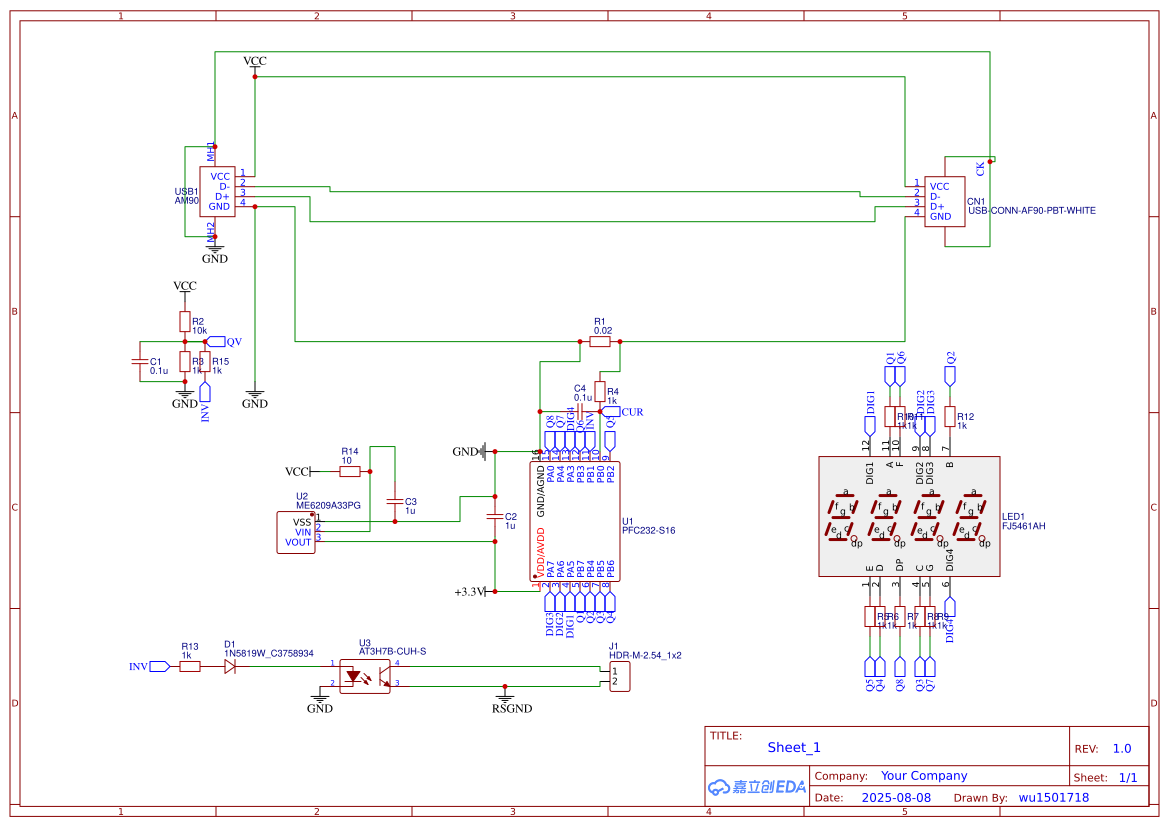Screen dimensions: 1169x827
Task: Click the GND symbol below USB1 connector
Action: pos(215,253)
